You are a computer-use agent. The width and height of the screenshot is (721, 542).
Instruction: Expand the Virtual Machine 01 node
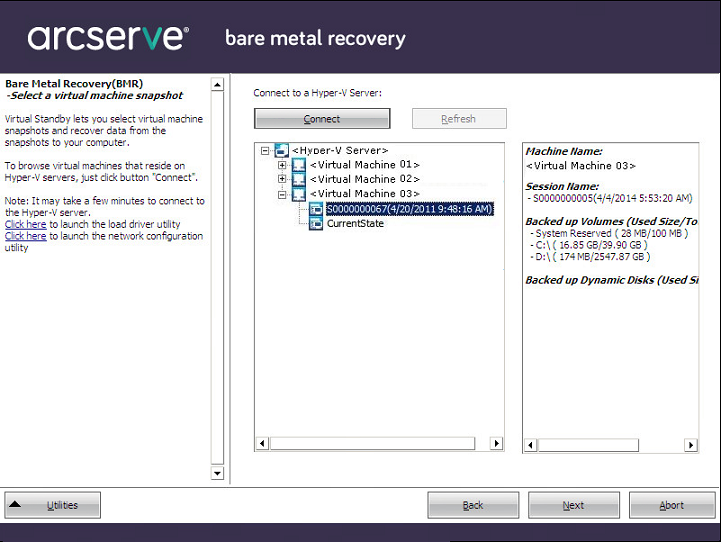(283, 165)
